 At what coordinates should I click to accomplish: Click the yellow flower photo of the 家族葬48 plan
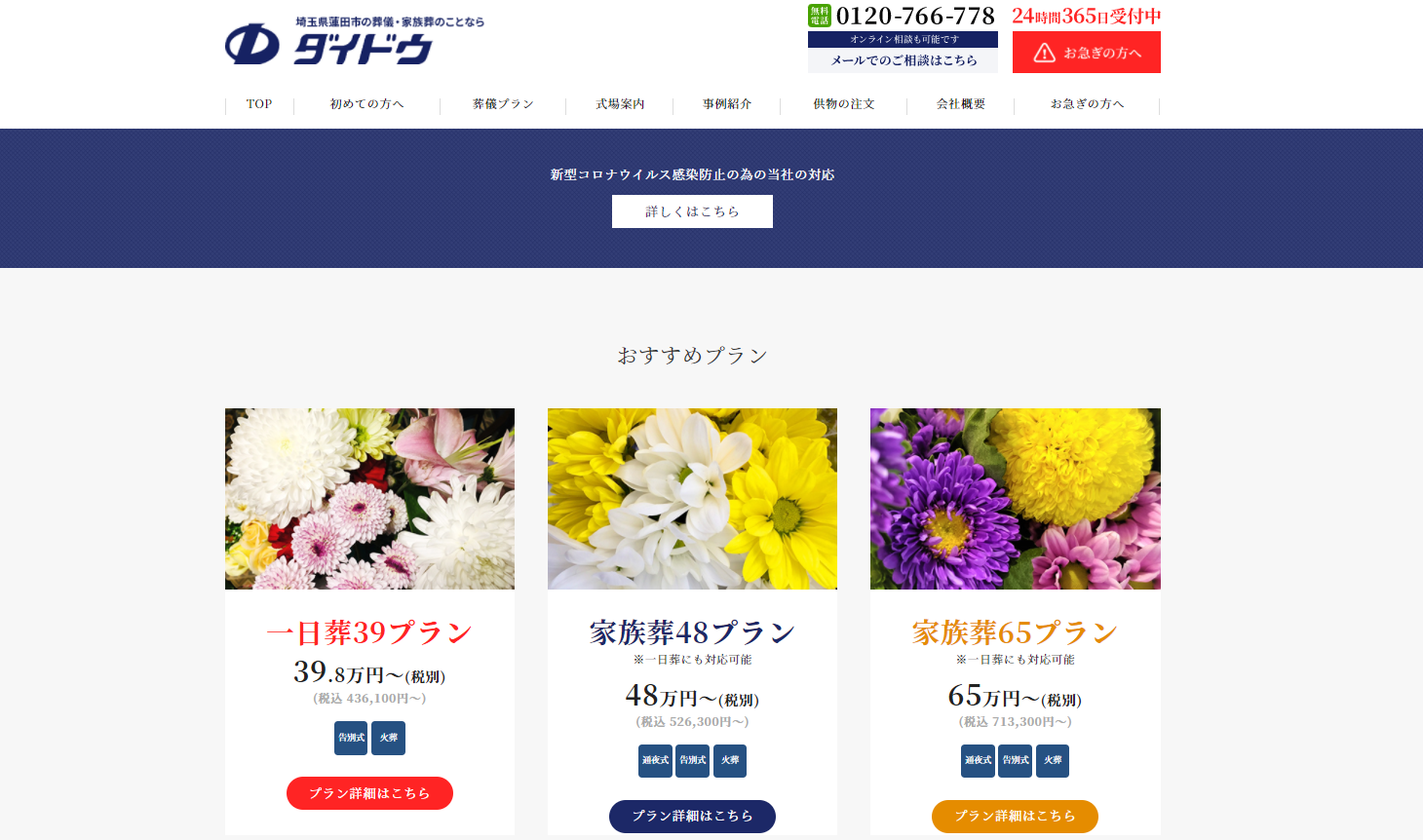[x=692, y=498]
